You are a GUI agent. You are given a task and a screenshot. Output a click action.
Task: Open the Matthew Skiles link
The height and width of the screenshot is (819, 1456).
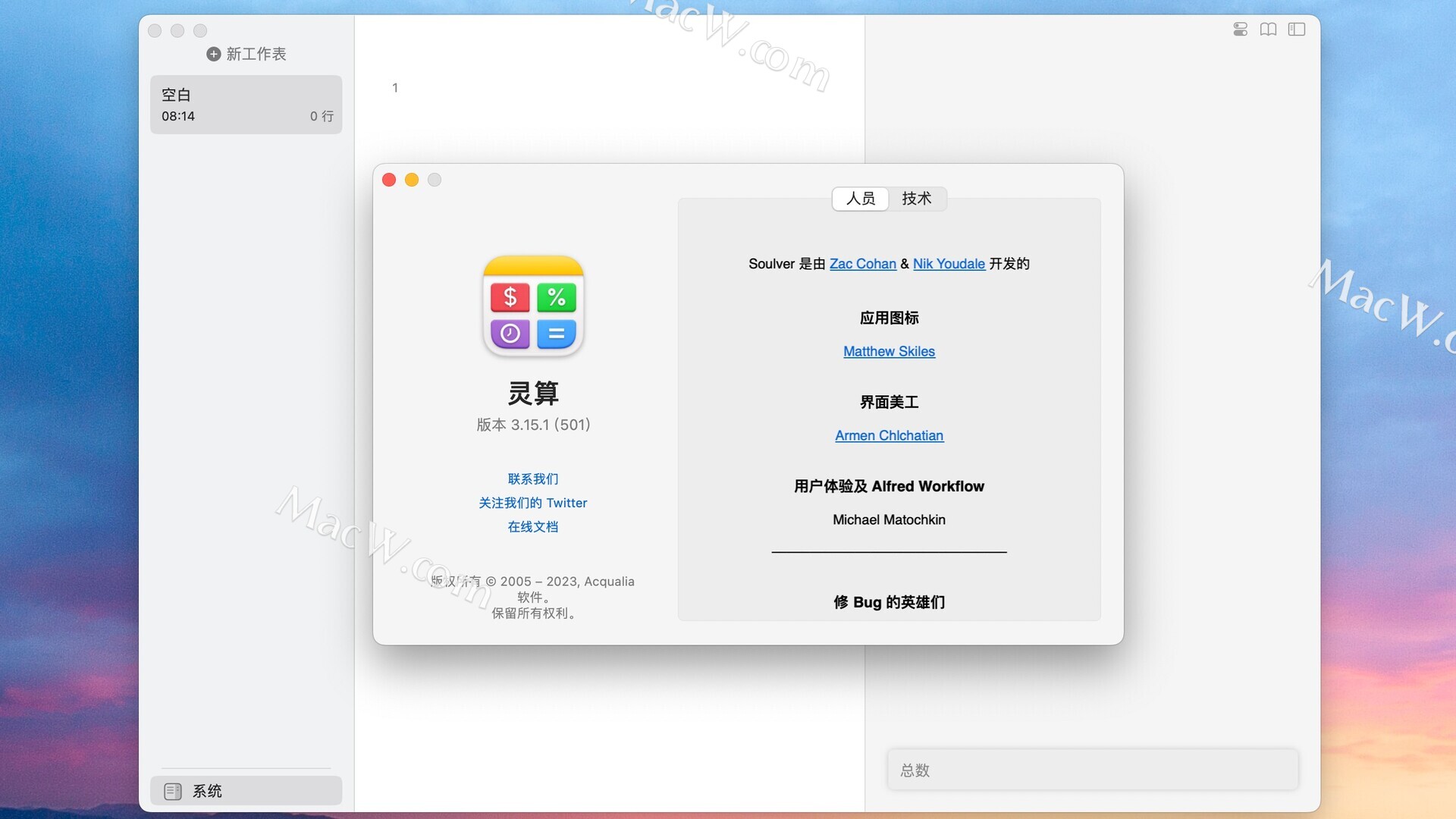point(889,352)
